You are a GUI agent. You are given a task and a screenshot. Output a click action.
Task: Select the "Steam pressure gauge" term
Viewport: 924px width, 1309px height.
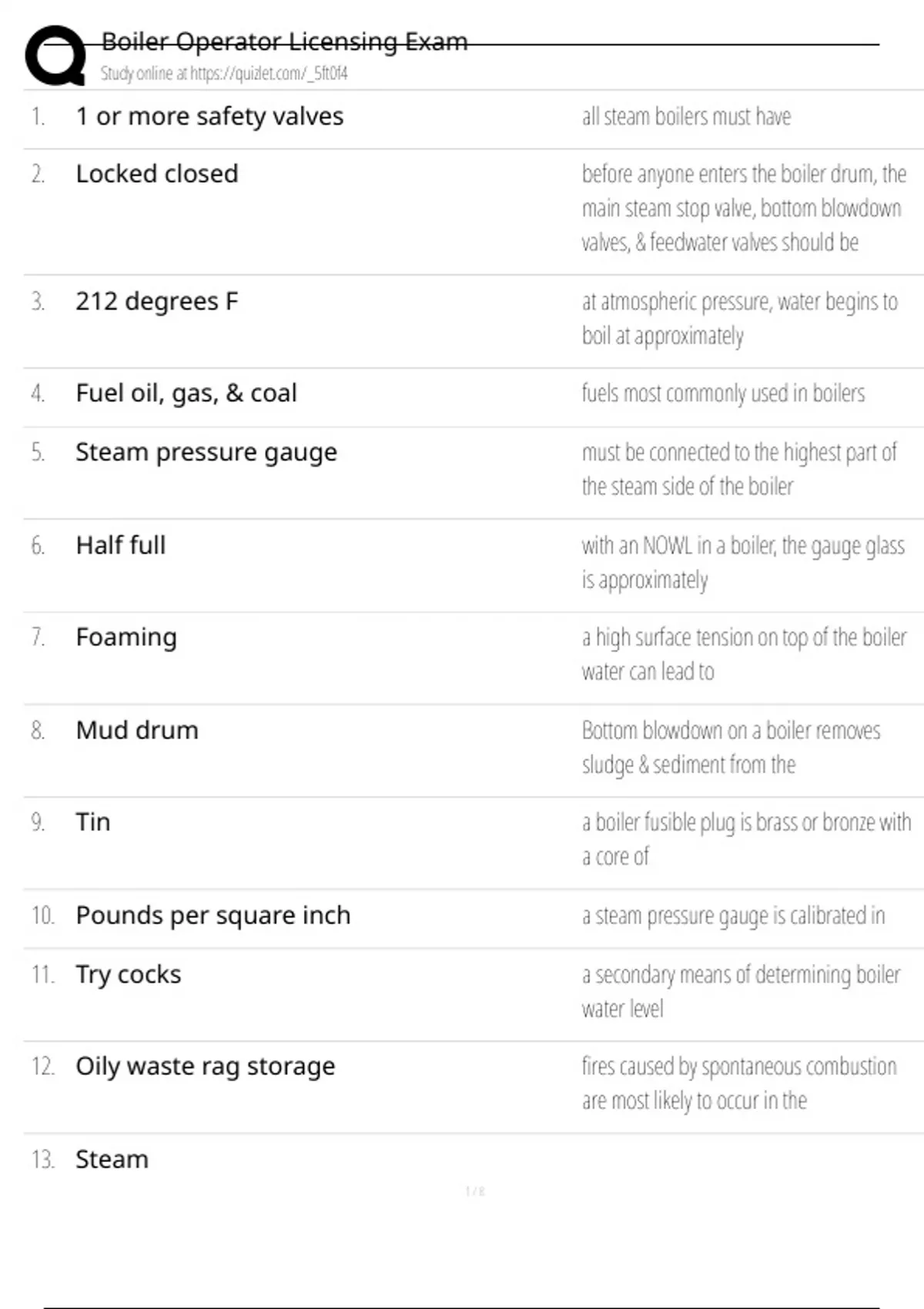pyautogui.click(x=206, y=453)
